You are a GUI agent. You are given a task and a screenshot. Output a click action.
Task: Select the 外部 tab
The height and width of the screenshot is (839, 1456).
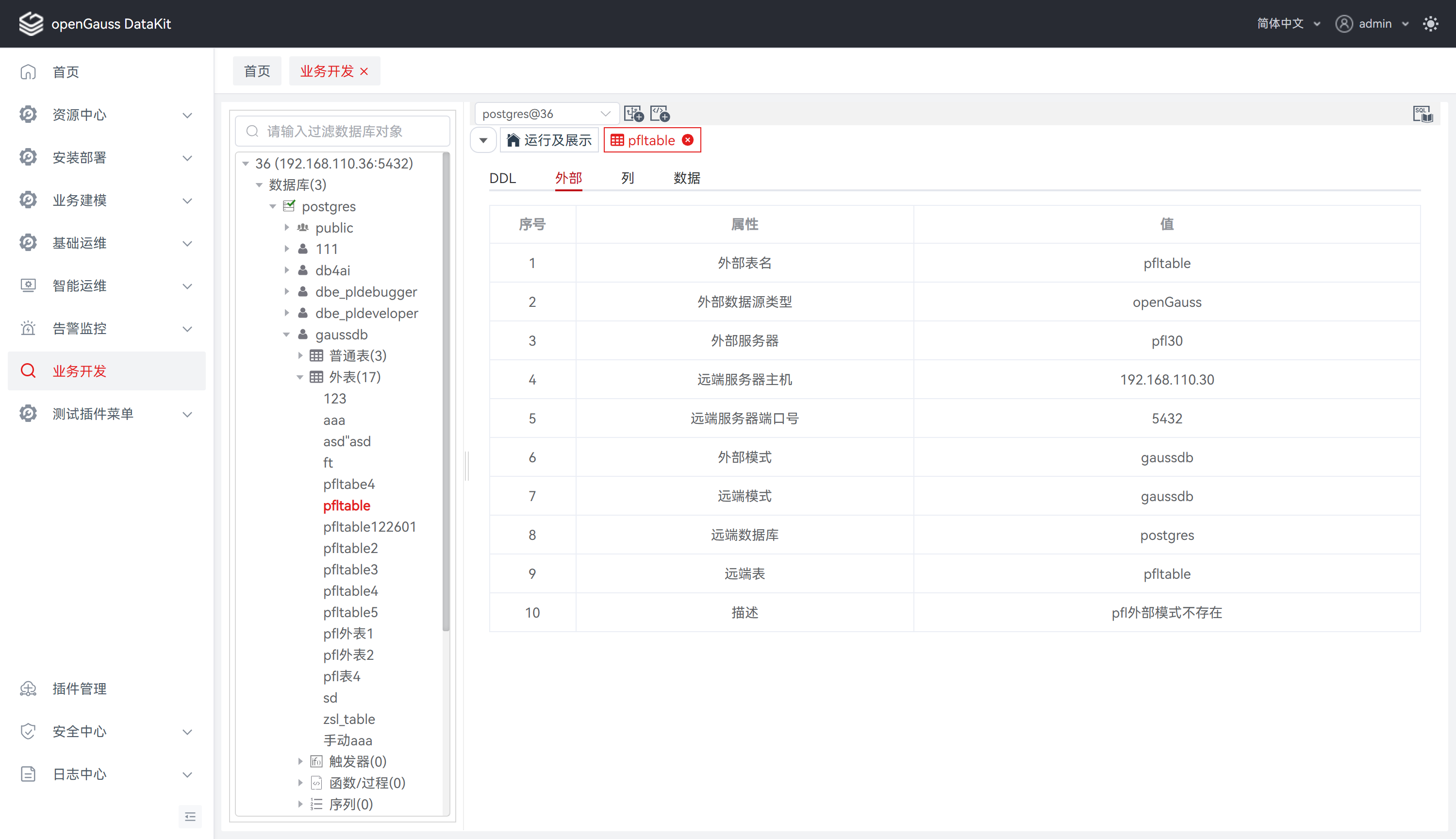point(568,178)
